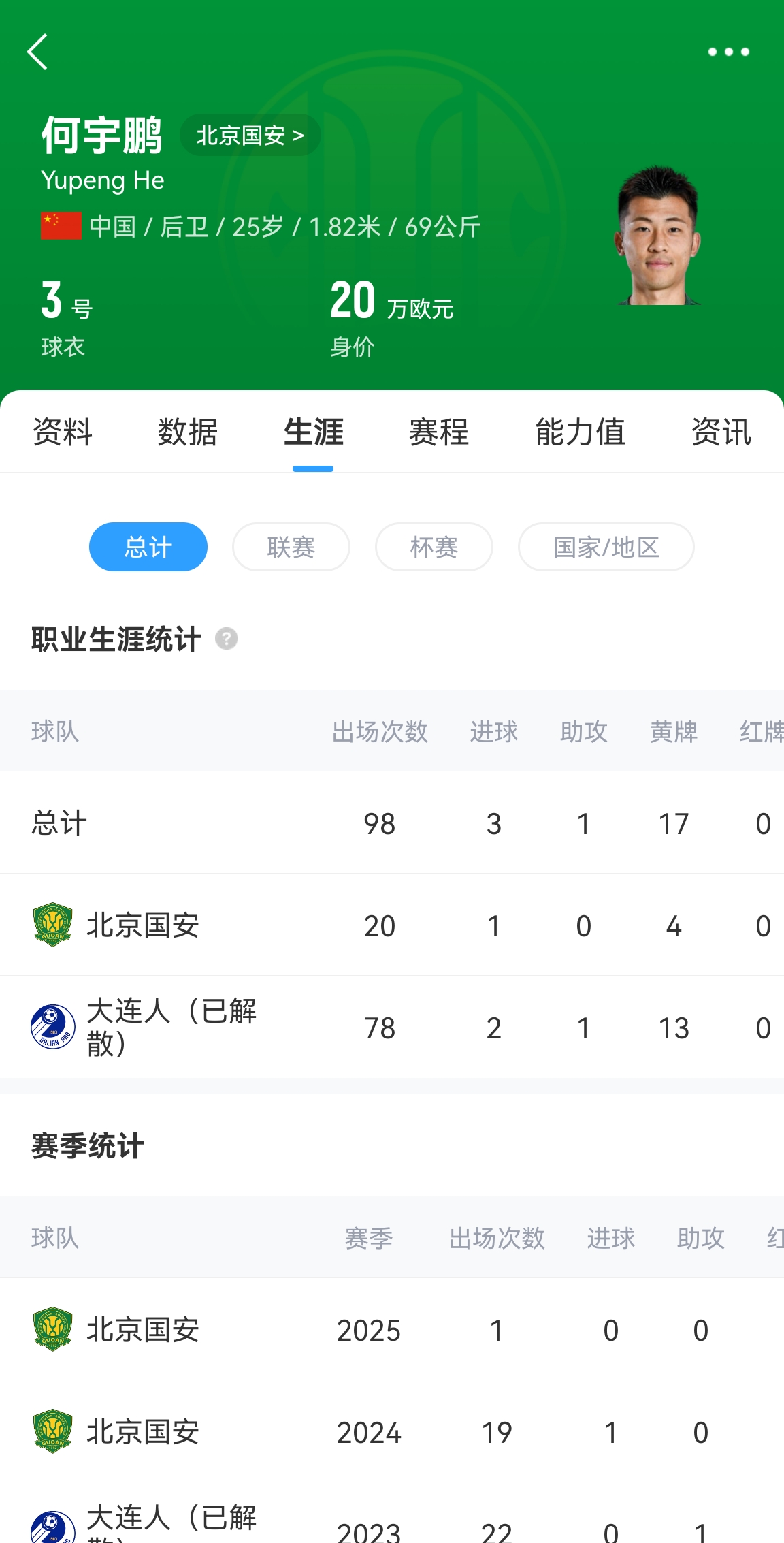Tap the career statistics help question icon
Viewport: 784px width, 1543px height.
pos(226,639)
